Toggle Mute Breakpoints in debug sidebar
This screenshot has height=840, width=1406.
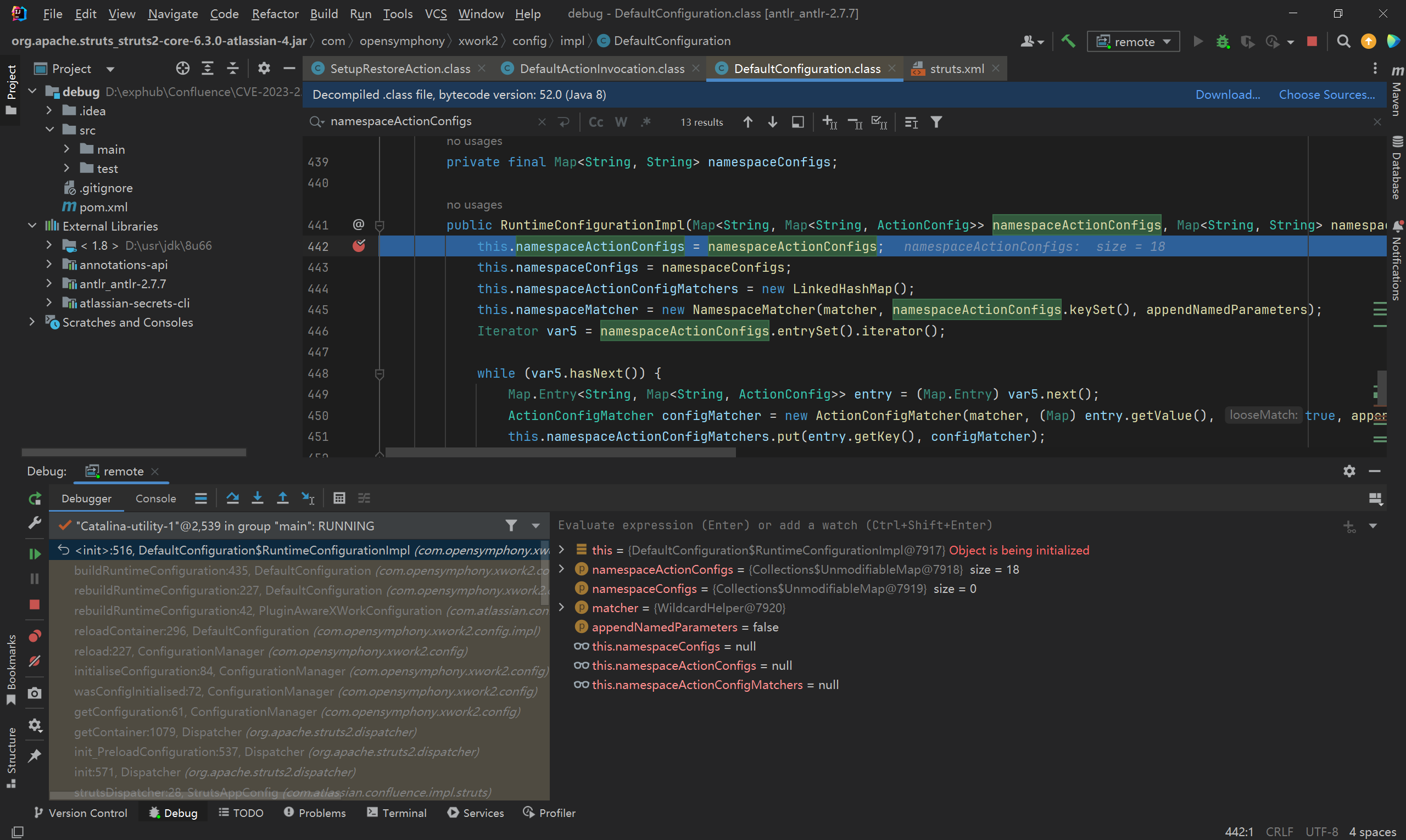point(35,661)
